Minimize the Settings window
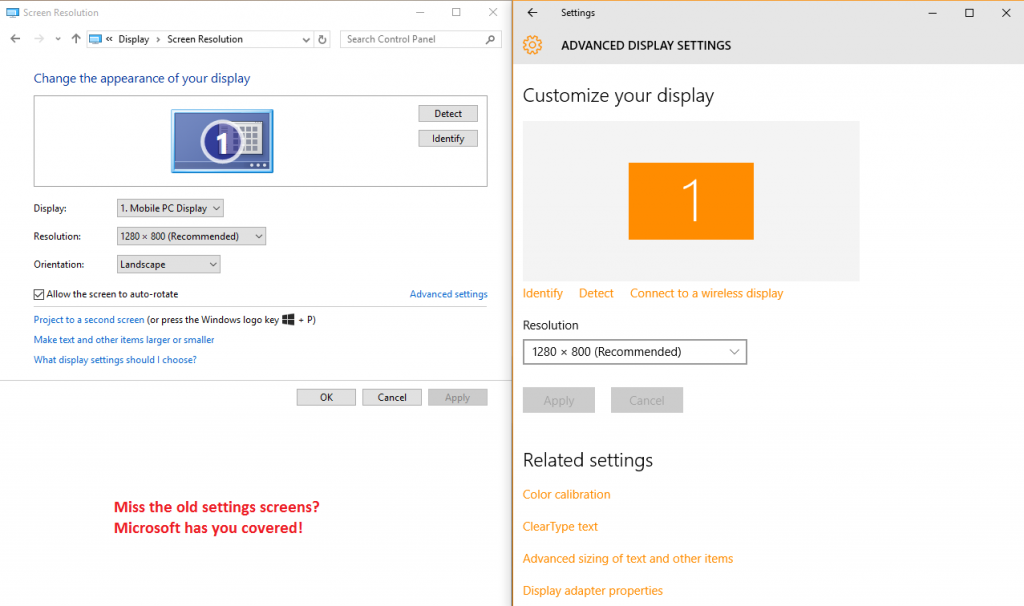Image resolution: width=1024 pixels, height=606 pixels. (933, 13)
